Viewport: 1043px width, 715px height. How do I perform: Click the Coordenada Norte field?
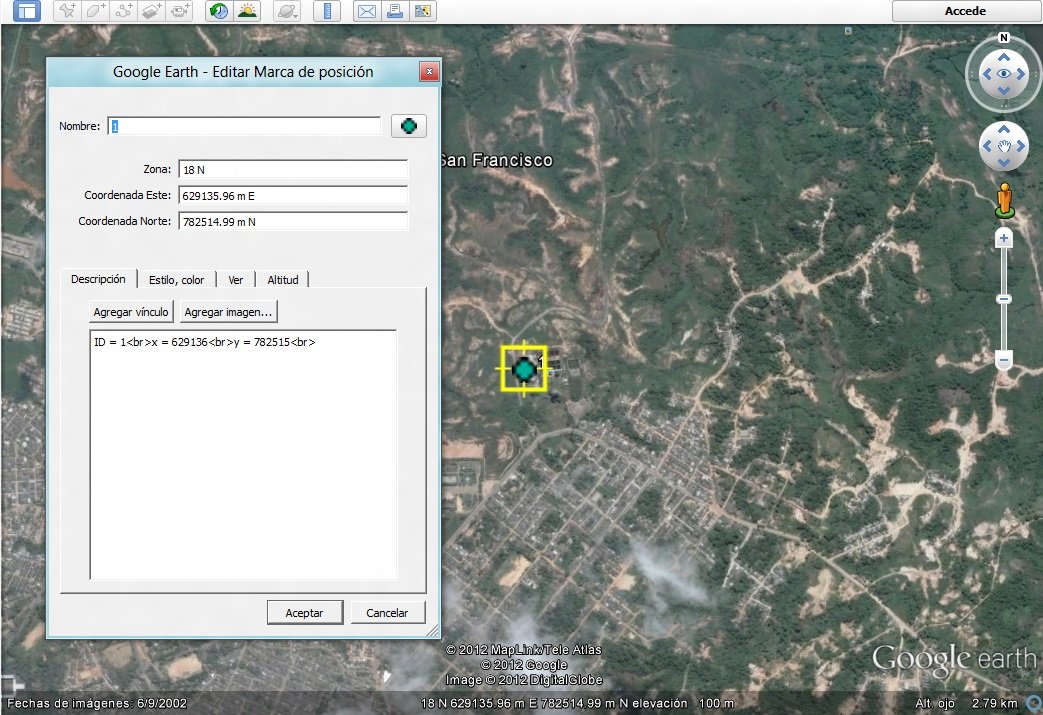[293, 221]
